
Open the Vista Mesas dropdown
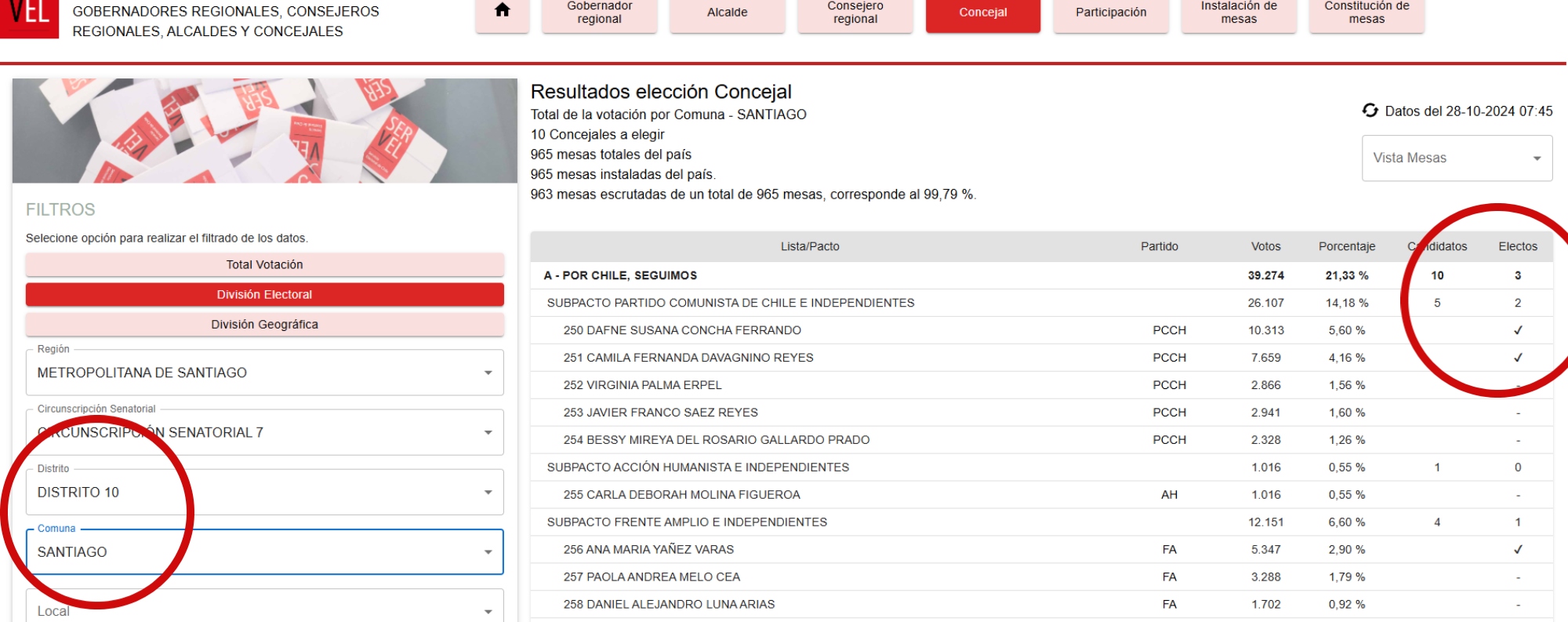[x=1456, y=158]
